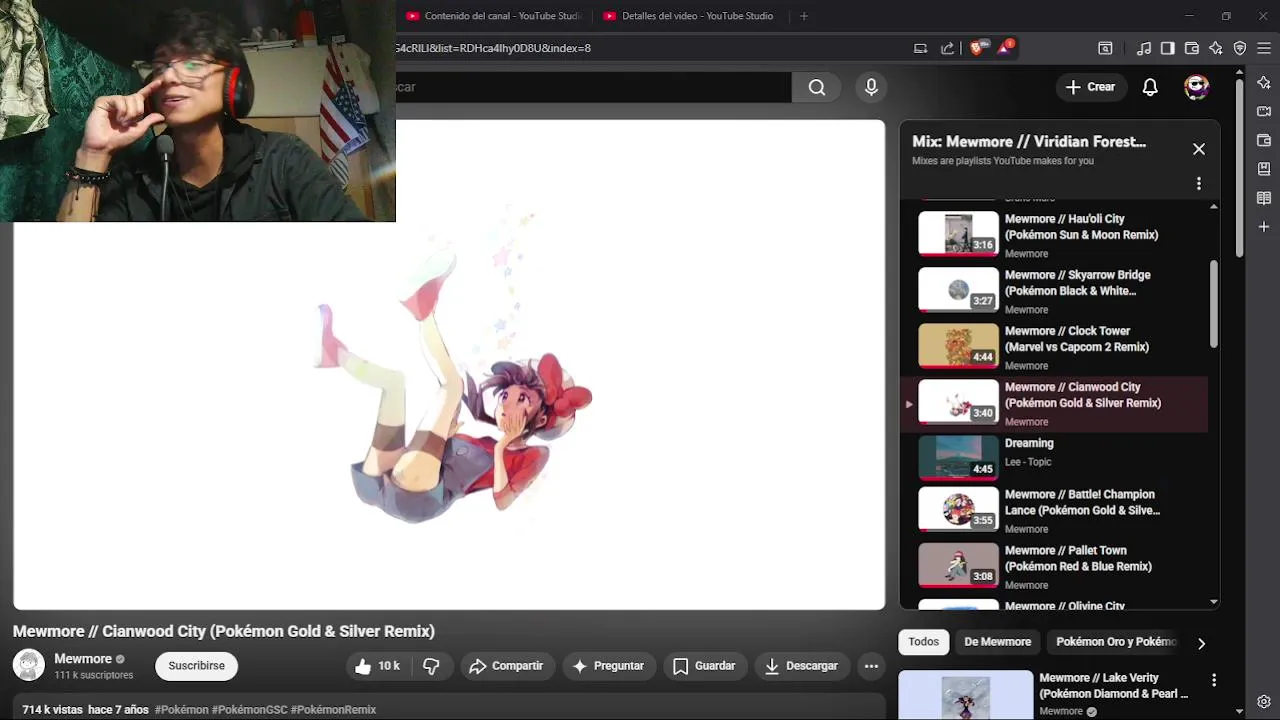
Task: Open more actions next to Descargar
Action: (871, 666)
